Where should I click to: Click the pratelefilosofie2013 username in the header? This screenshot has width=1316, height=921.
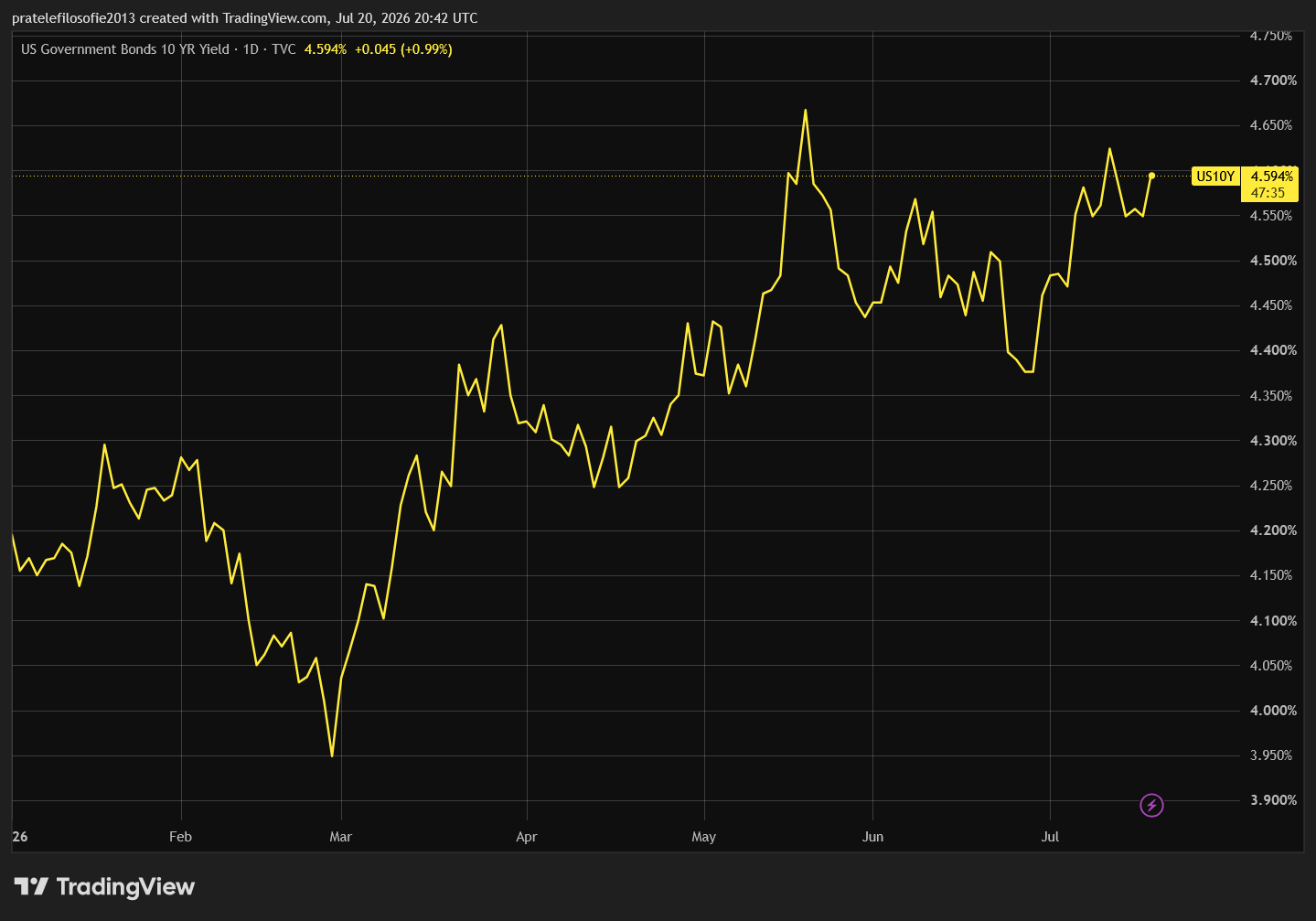pos(74,18)
